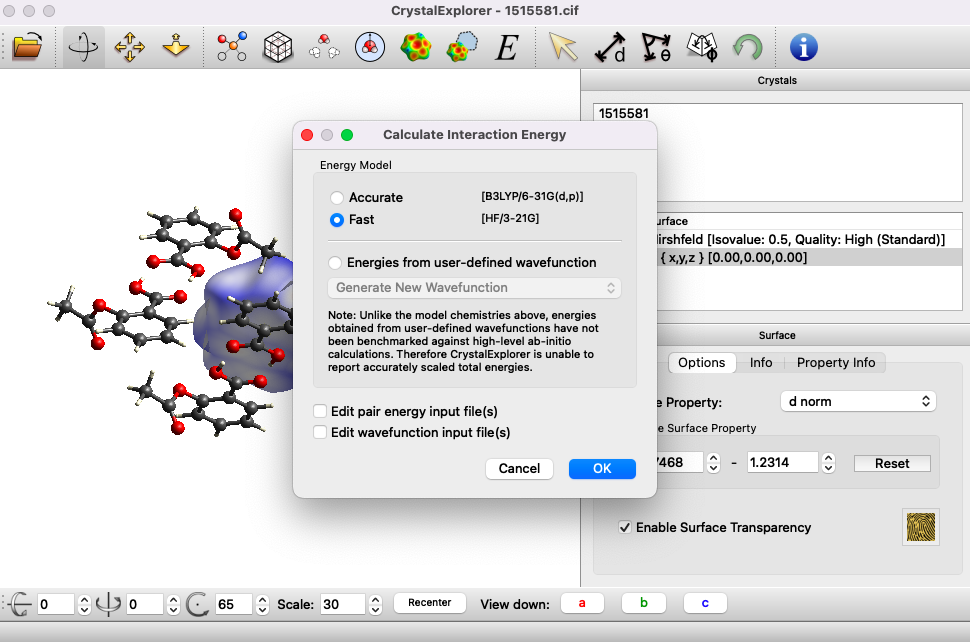
Task: Click the Scale stepper arrows
Action: pos(375,604)
